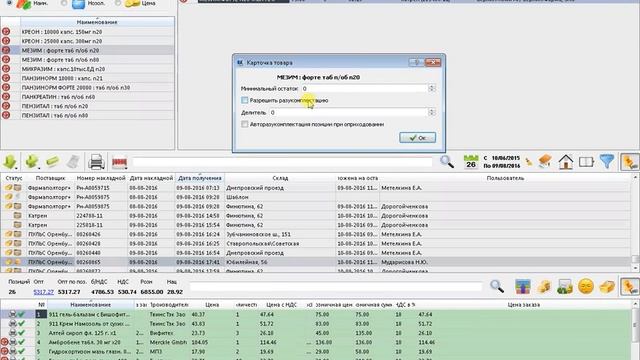Select ПАНЗИНОРМ ФОРТЕ 20000 row
This screenshot has width=640, height=360.
(88, 87)
